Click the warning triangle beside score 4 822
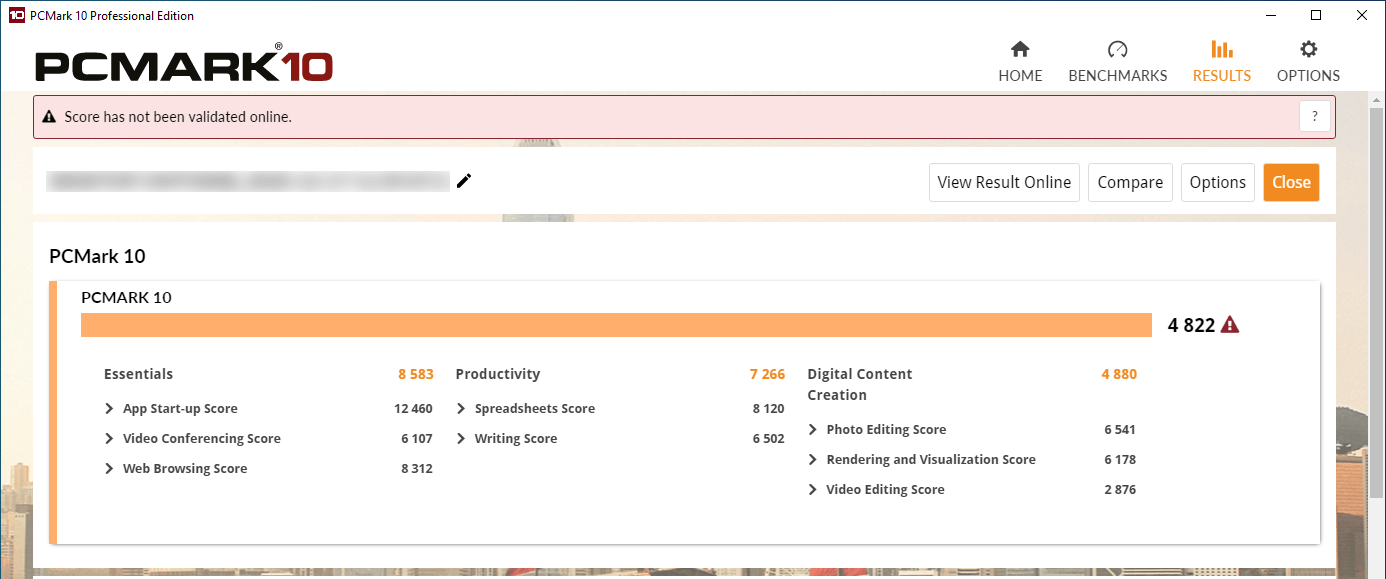This screenshot has width=1386, height=579. (x=1230, y=324)
